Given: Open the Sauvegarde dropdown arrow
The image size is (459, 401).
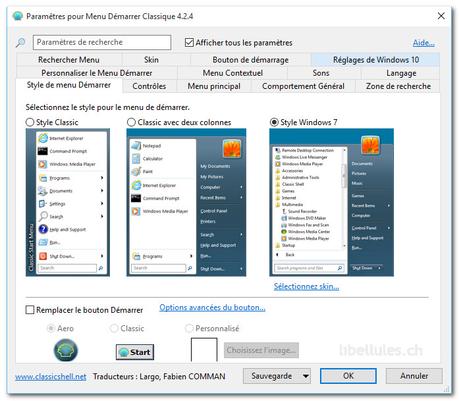Looking at the screenshot, I should [305, 376].
